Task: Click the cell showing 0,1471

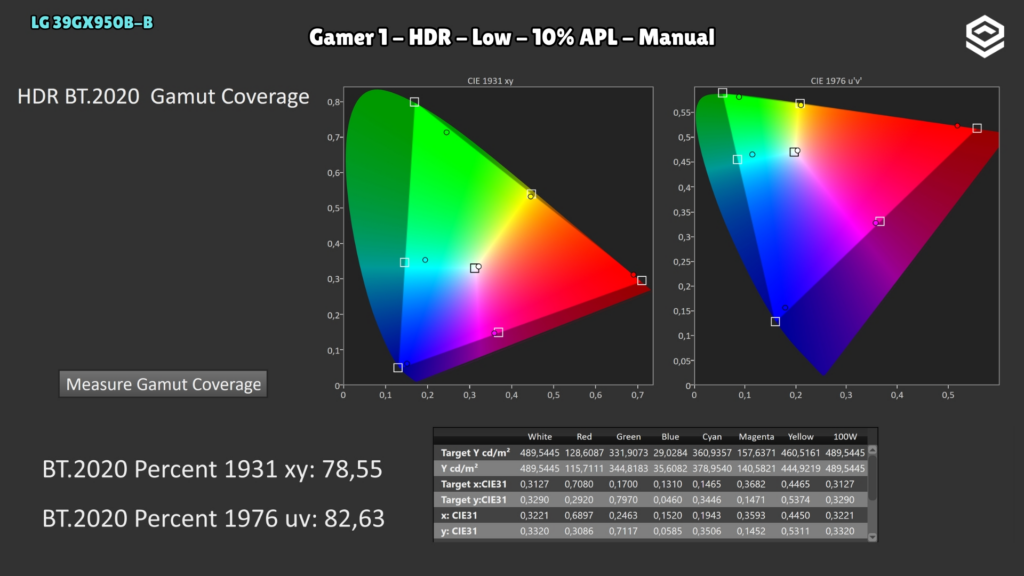Action: (x=751, y=500)
